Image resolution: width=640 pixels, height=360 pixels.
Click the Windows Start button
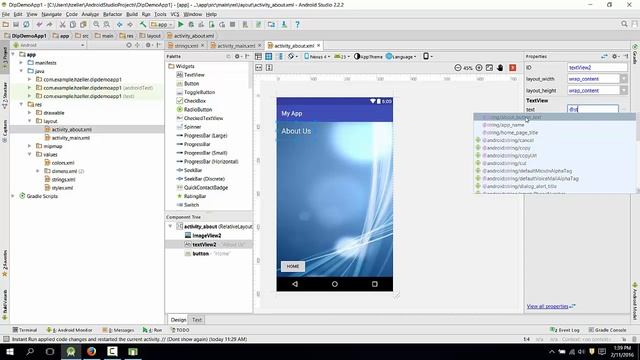[10, 351]
